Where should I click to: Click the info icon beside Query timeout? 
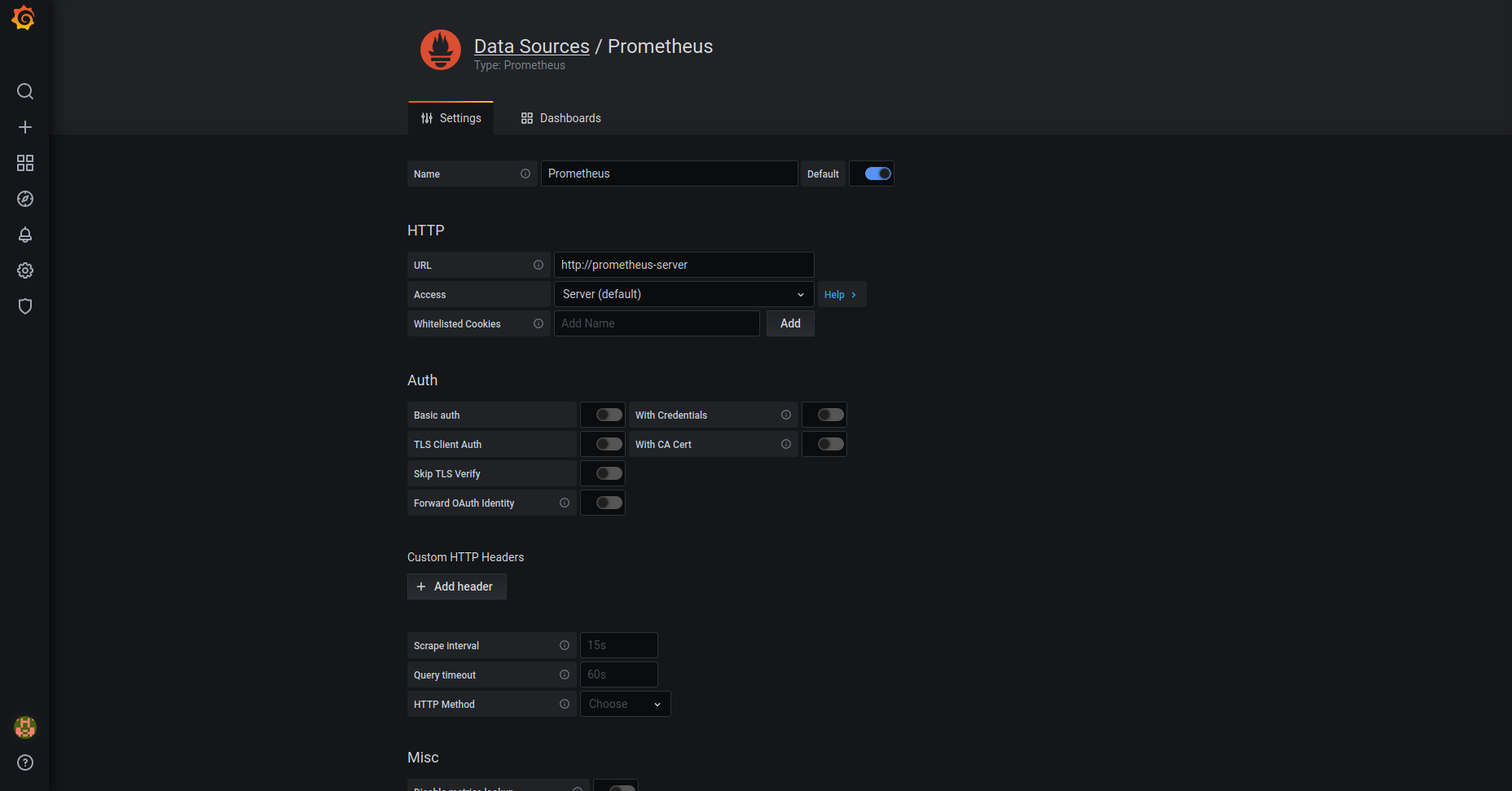tap(565, 675)
